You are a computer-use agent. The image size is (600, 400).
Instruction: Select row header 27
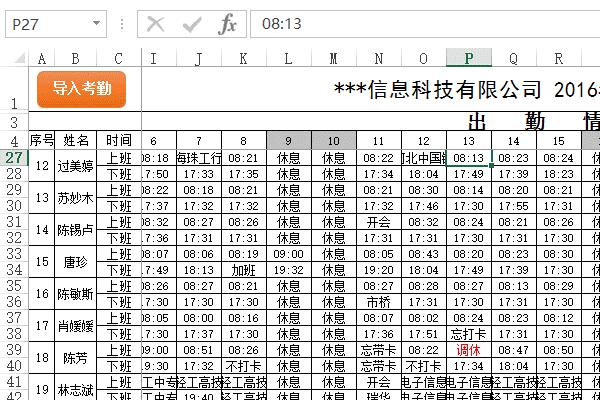[x=14, y=158]
